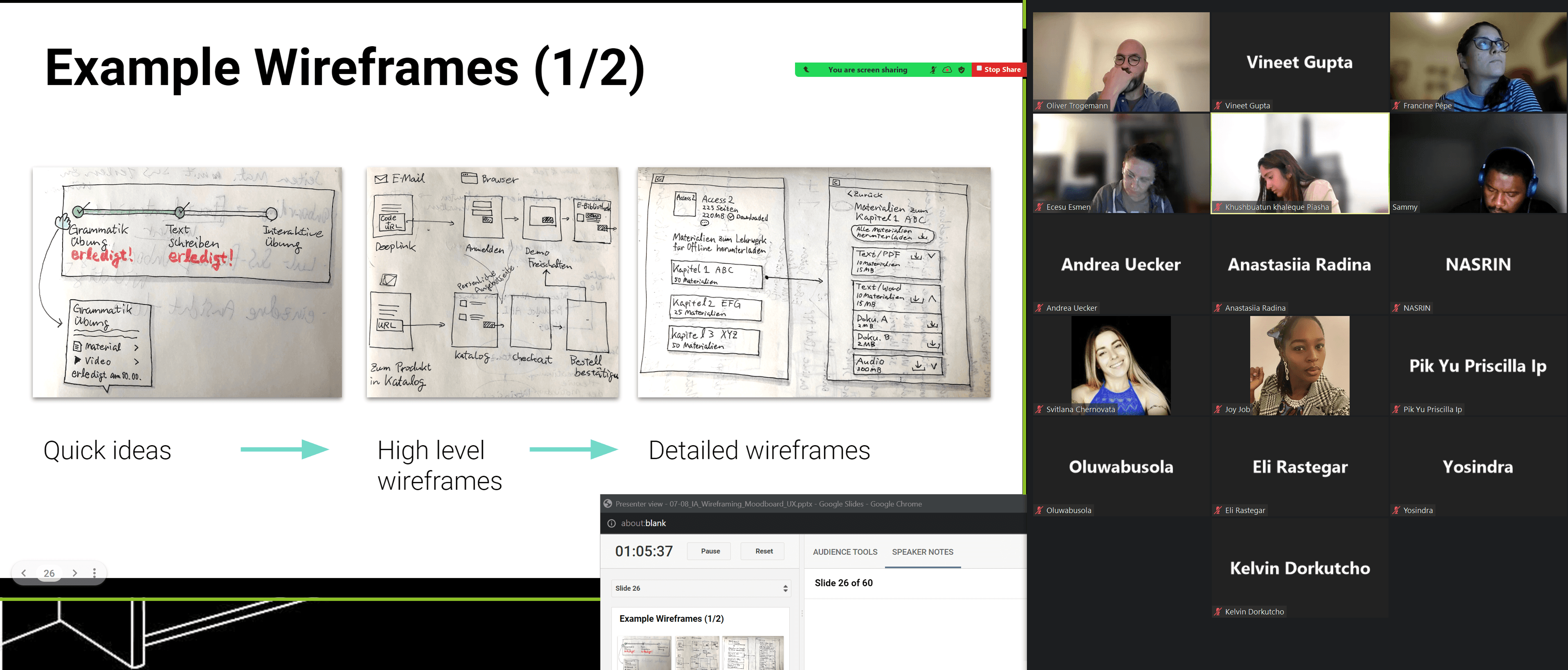1568x670 pixels.
Task: Select Khushbuatun khaleque Piasha's highlighted video tile
Action: pyautogui.click(x=1300, y=163)
